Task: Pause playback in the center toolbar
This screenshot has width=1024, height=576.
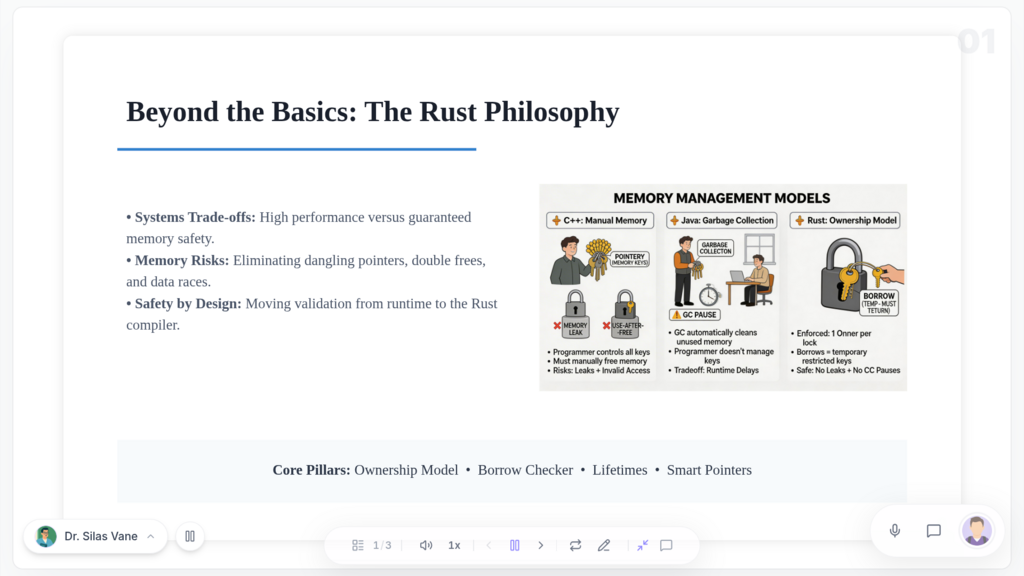Action: (x=515, y=545)
